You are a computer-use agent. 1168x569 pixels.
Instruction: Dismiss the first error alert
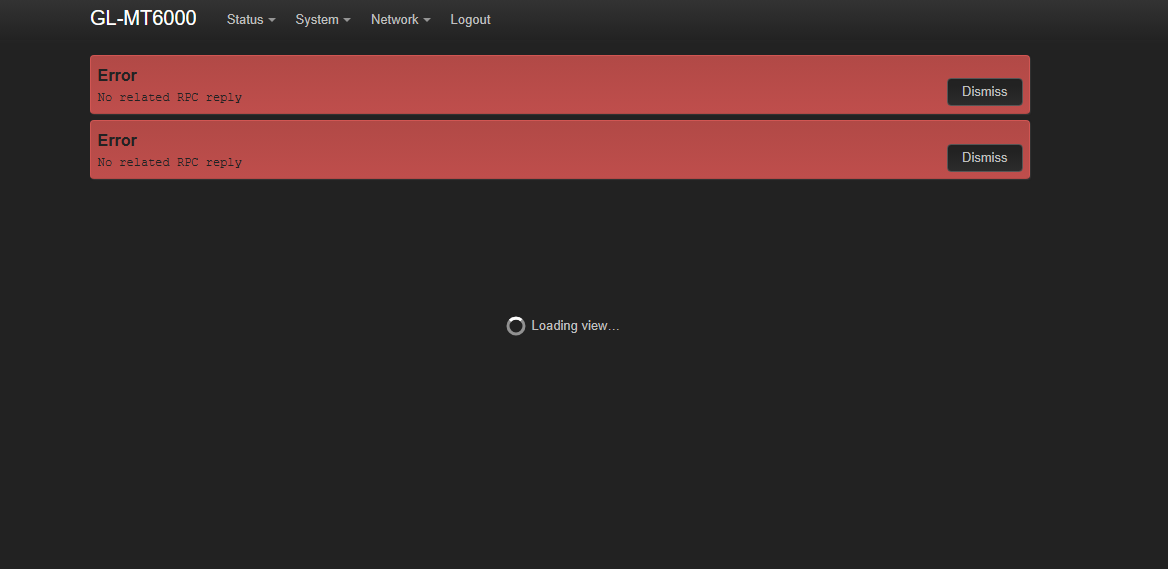(x=984, y=92)
